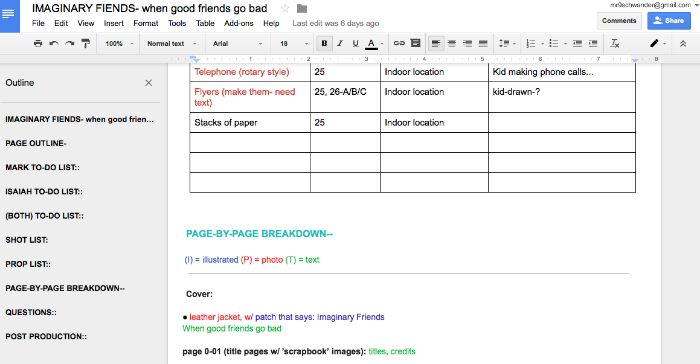Open the Normal text style dropdown
700x364 pixels.
[172, 43]
